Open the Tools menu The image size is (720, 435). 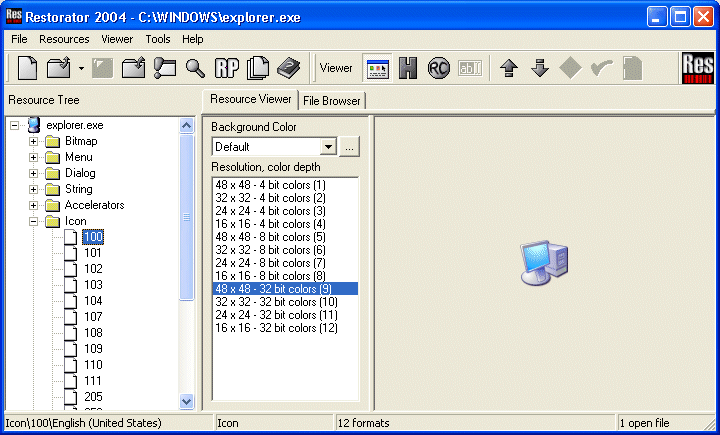158,40
